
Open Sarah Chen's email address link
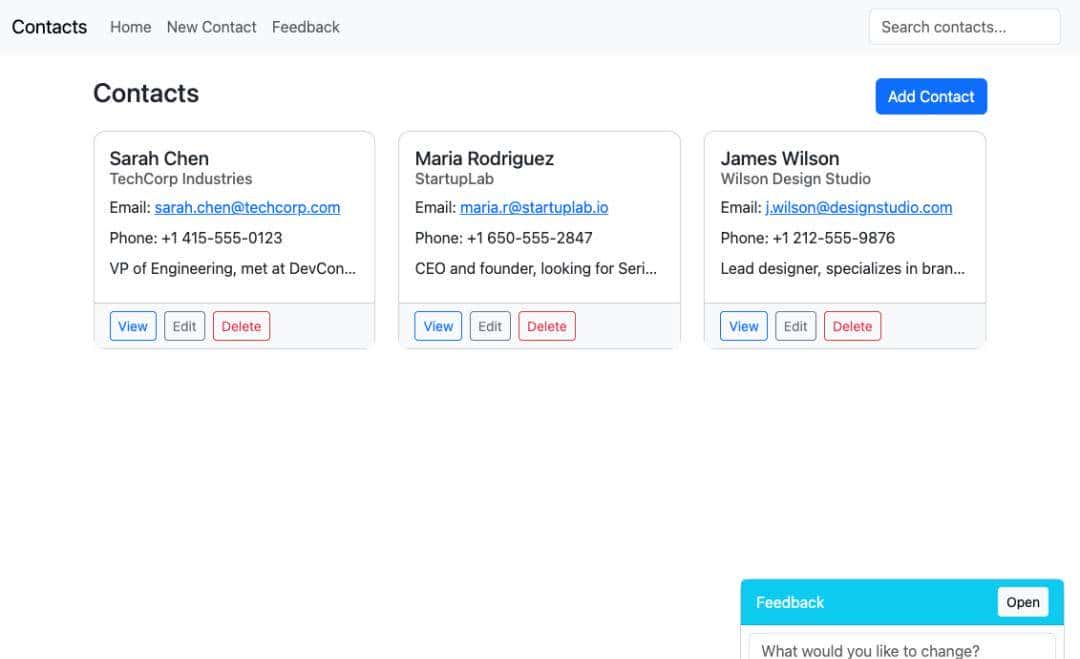pos(247,208)
